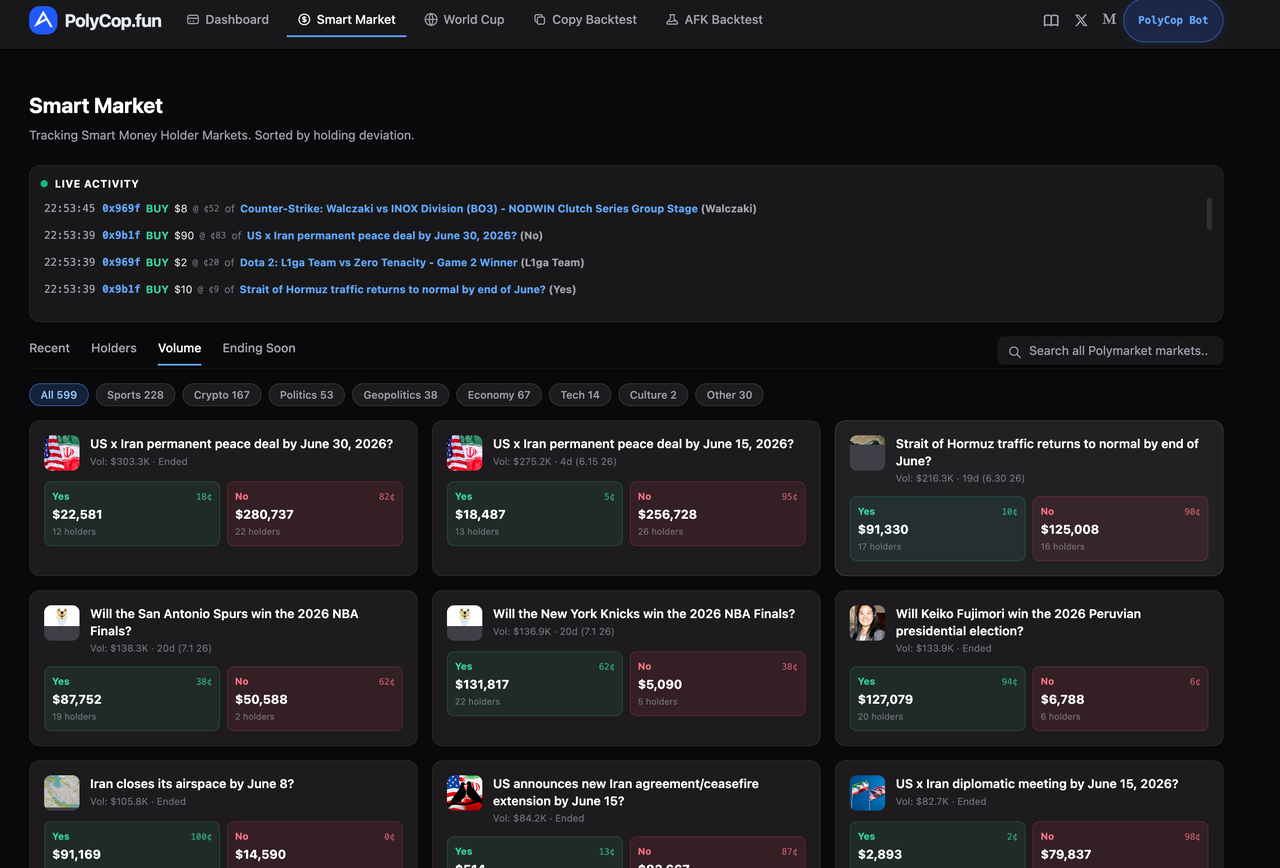Open live activity link for June 30 peace deal
Screen dimensions: 1280x868
[382, 236]
